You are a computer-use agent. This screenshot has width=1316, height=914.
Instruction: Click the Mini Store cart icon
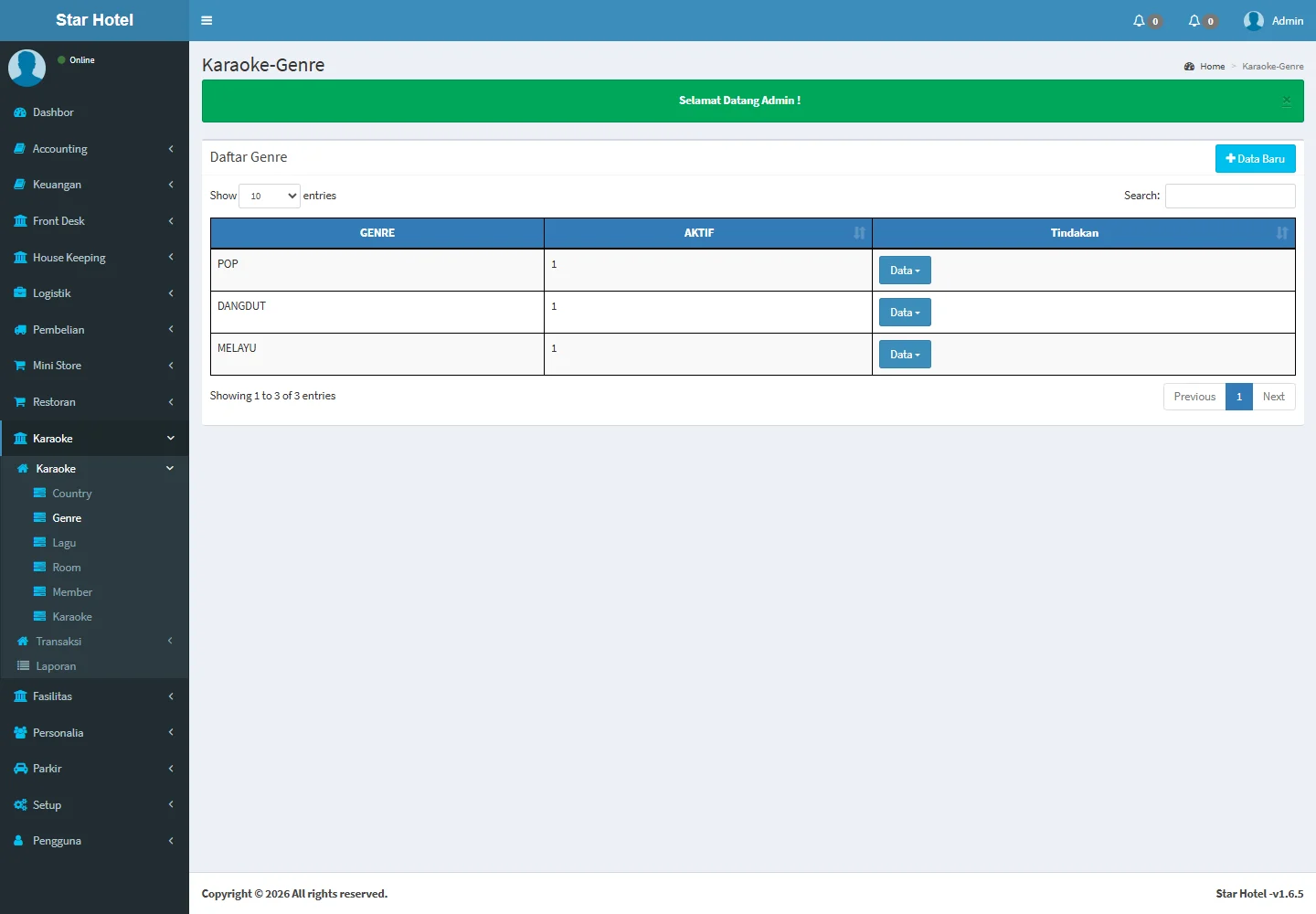coord(20,366)
